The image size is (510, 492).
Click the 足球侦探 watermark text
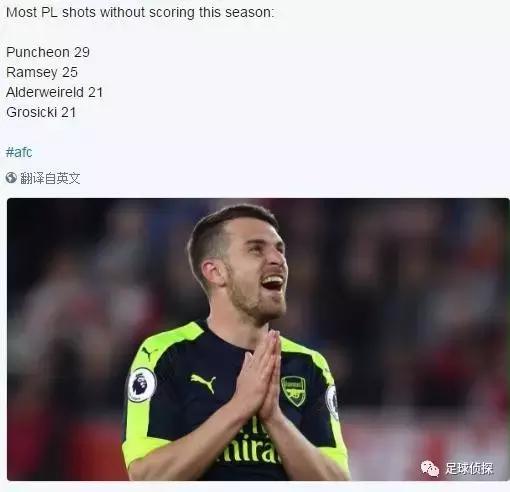469,468
